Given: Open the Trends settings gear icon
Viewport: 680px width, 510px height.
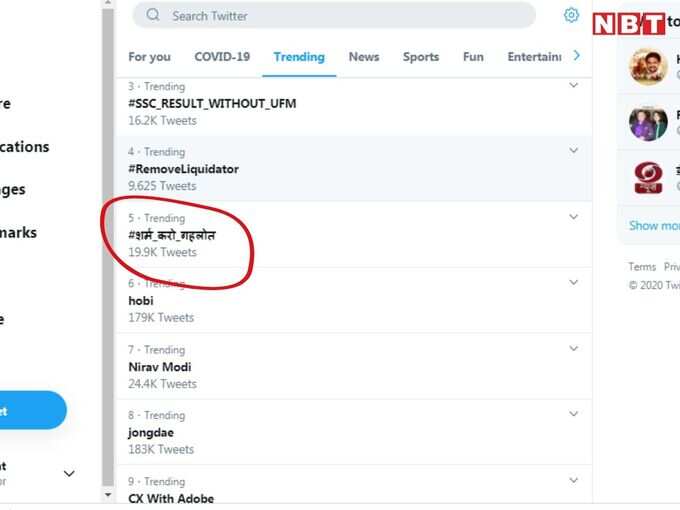Looking at the screenshot, I should tap(571, 15).
